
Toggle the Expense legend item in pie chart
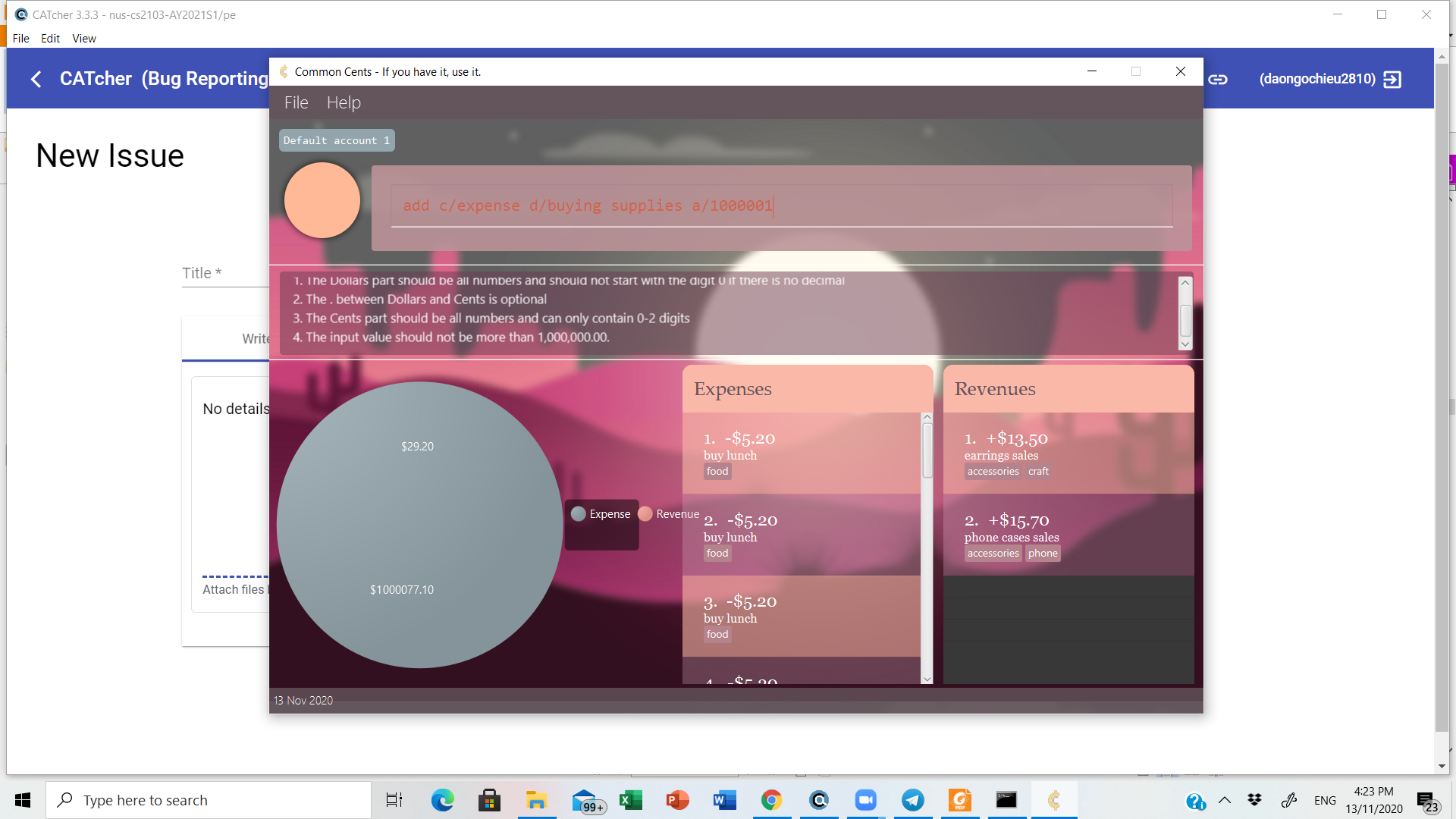coord(601,514)
